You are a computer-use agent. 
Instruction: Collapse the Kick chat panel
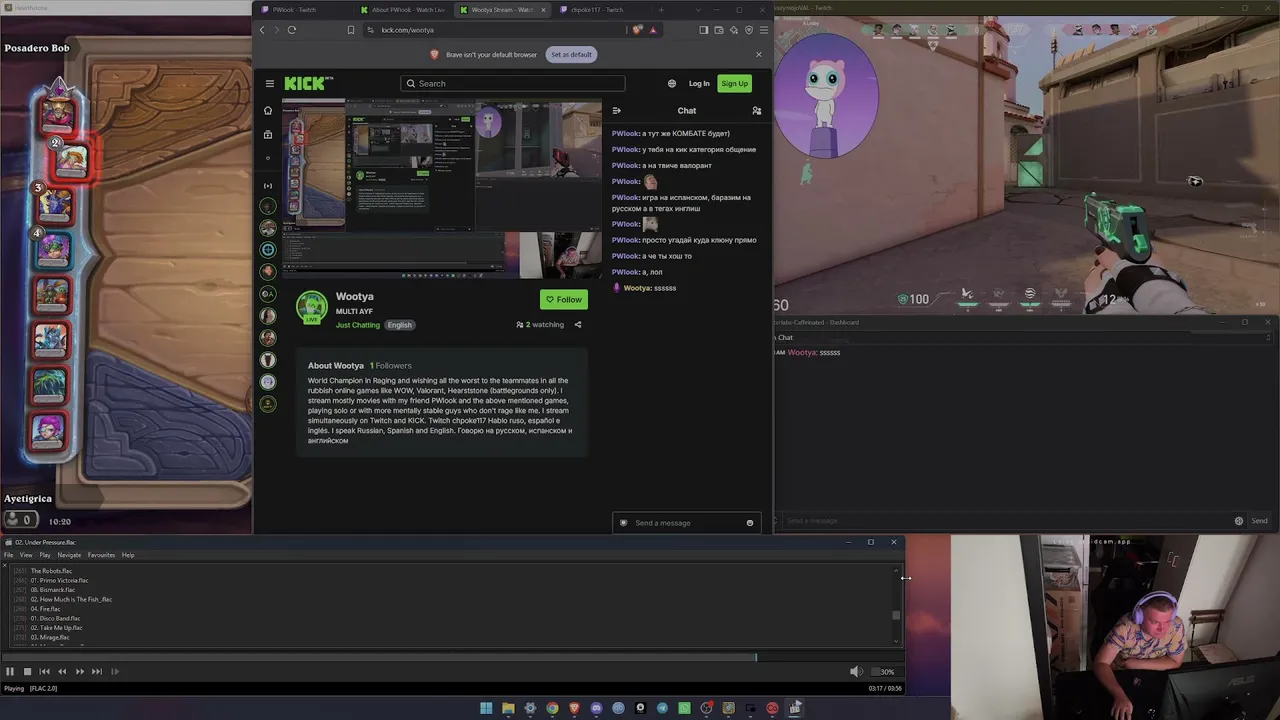tap(617, 111)
